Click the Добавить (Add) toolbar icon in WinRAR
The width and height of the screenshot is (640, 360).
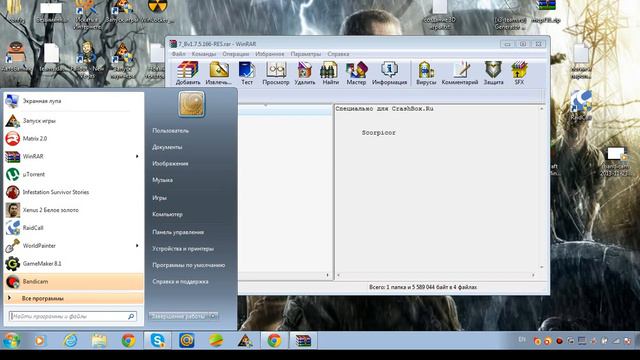pos(188,73)
